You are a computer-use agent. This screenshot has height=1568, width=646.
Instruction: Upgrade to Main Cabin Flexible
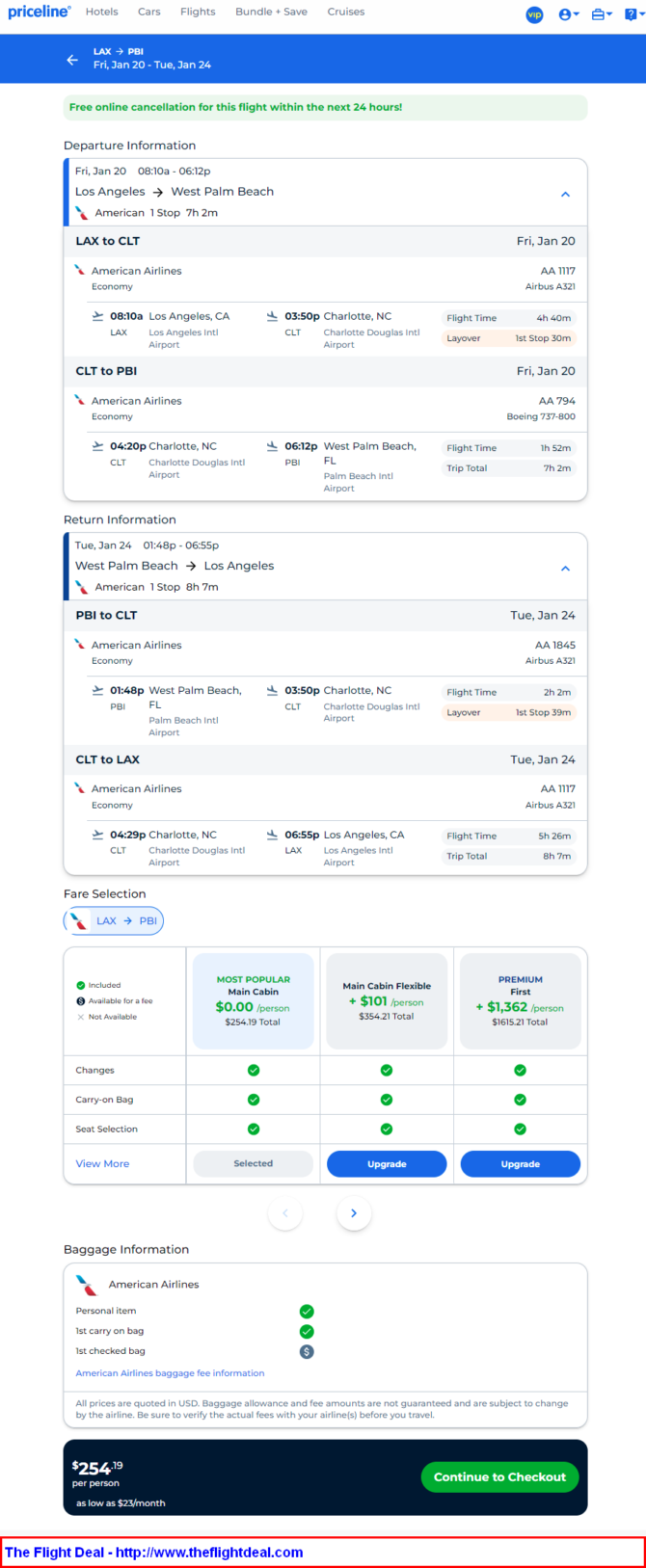(387, 1163)
